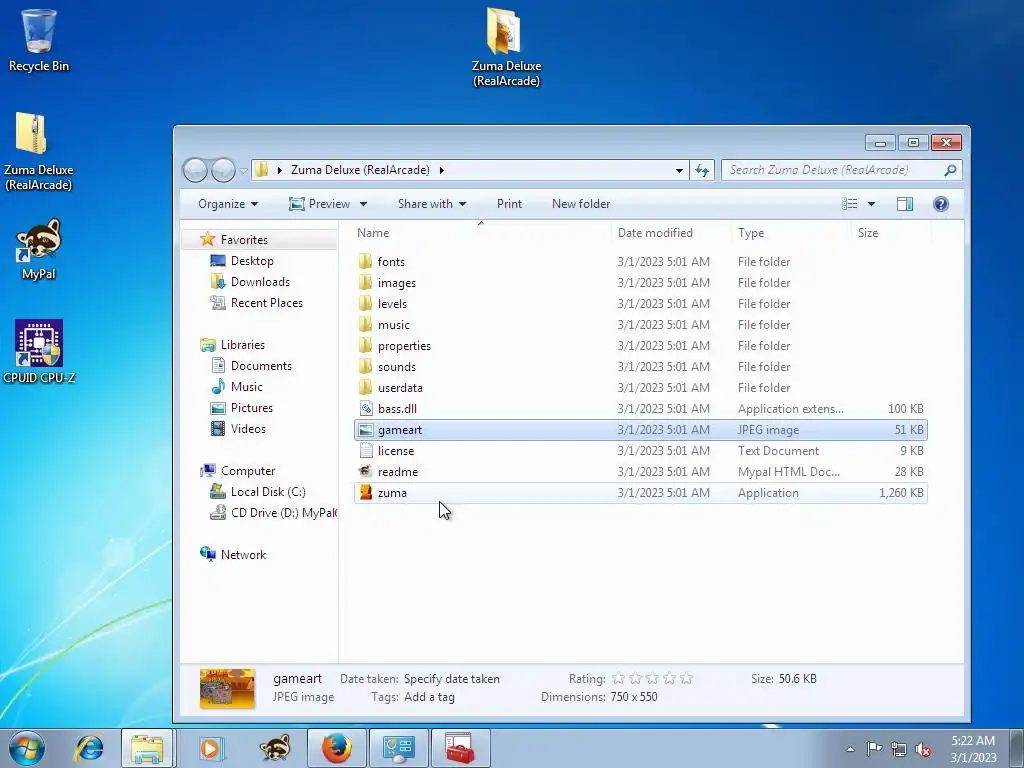Open Windows Start menu
This screenshot has height=768, width=1024.
[27, 748]
